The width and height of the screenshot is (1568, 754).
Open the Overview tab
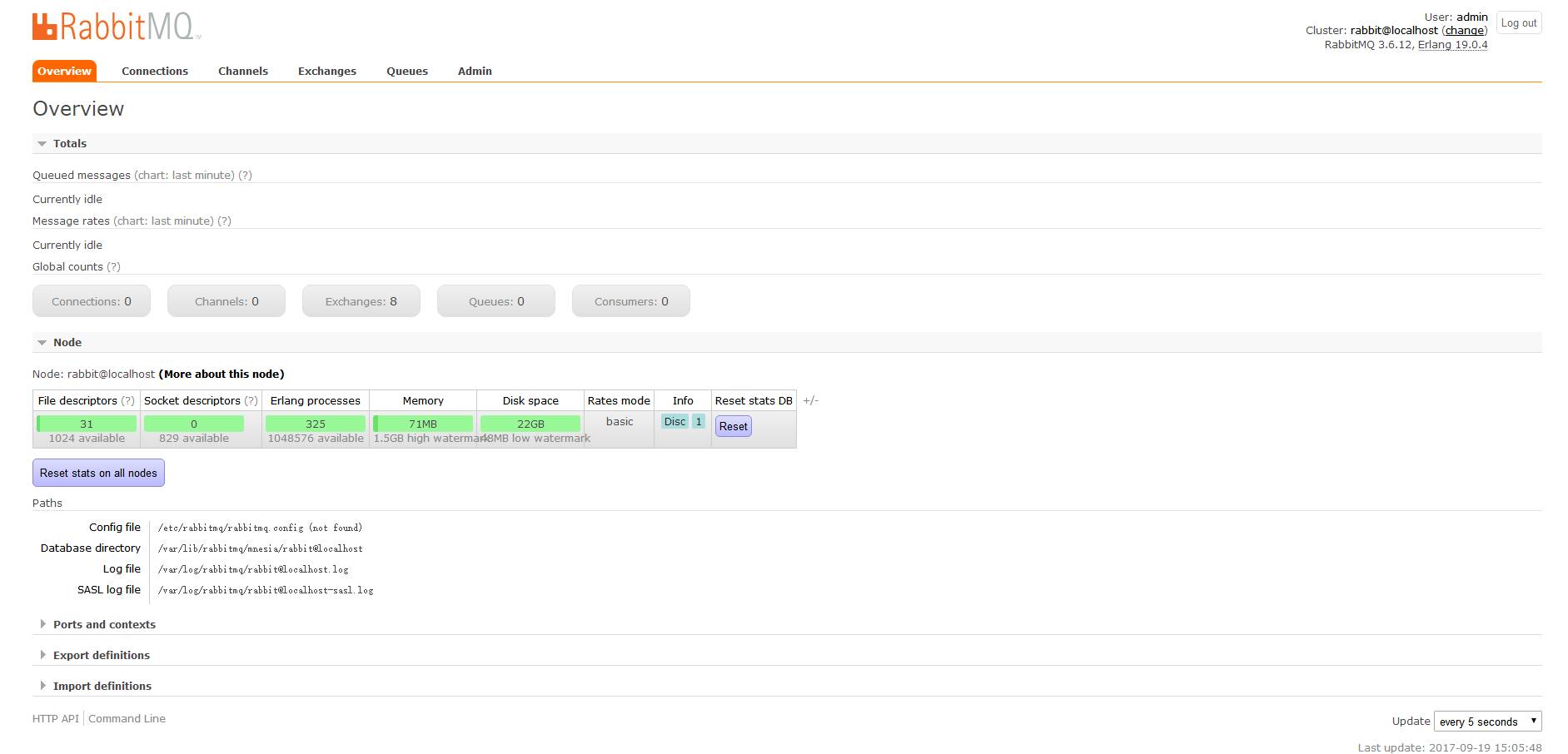64,71
